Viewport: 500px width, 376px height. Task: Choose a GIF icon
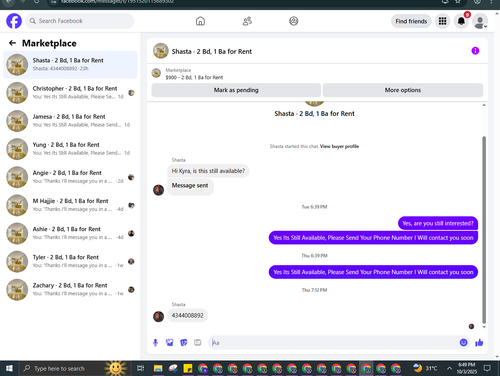(x=198, y=342)
